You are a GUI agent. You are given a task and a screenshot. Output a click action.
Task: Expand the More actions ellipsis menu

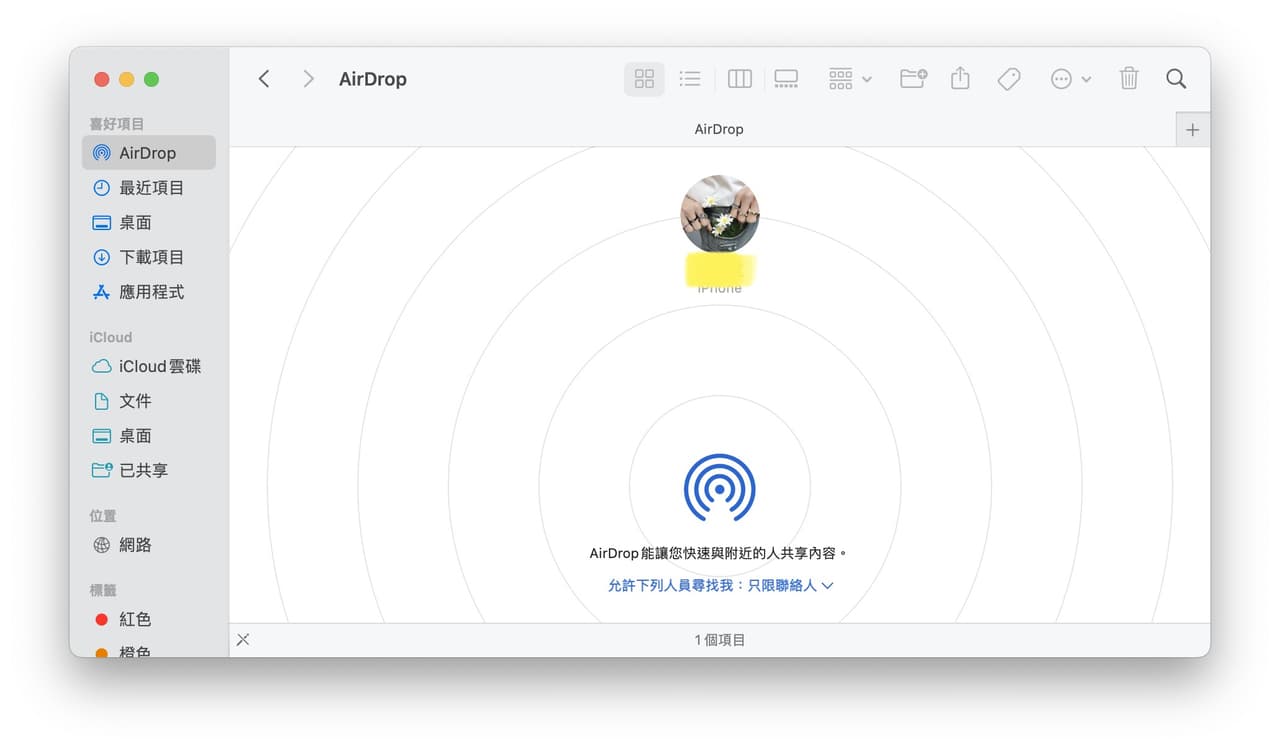[x=1070, y=78]
